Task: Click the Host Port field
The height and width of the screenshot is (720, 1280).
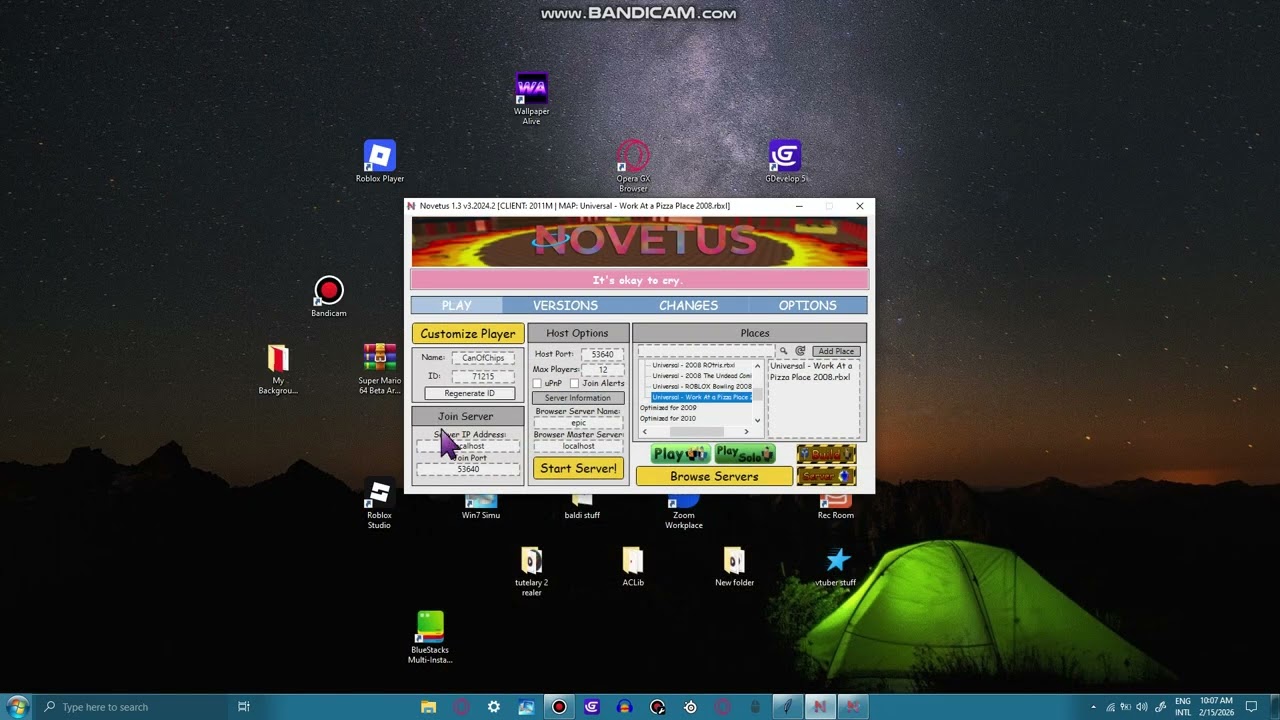Action: 602,354
